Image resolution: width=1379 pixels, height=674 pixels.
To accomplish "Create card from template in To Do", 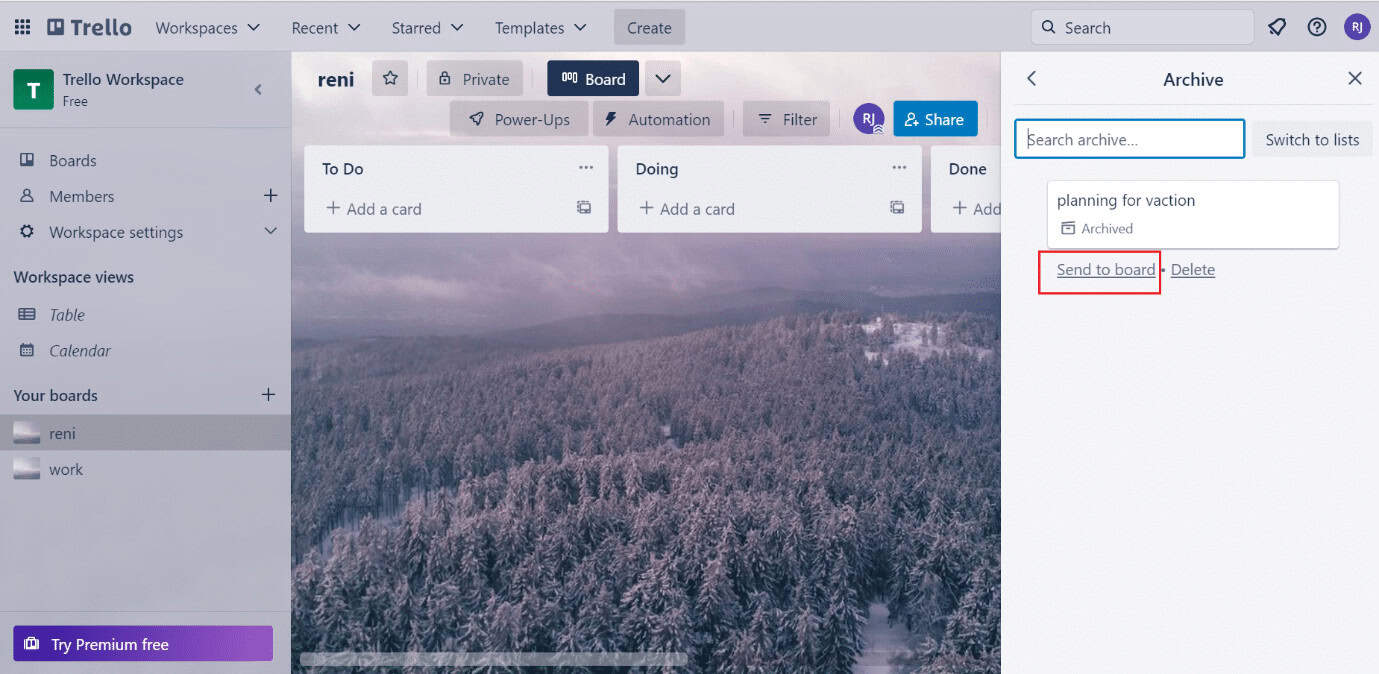I will [584, 208].
